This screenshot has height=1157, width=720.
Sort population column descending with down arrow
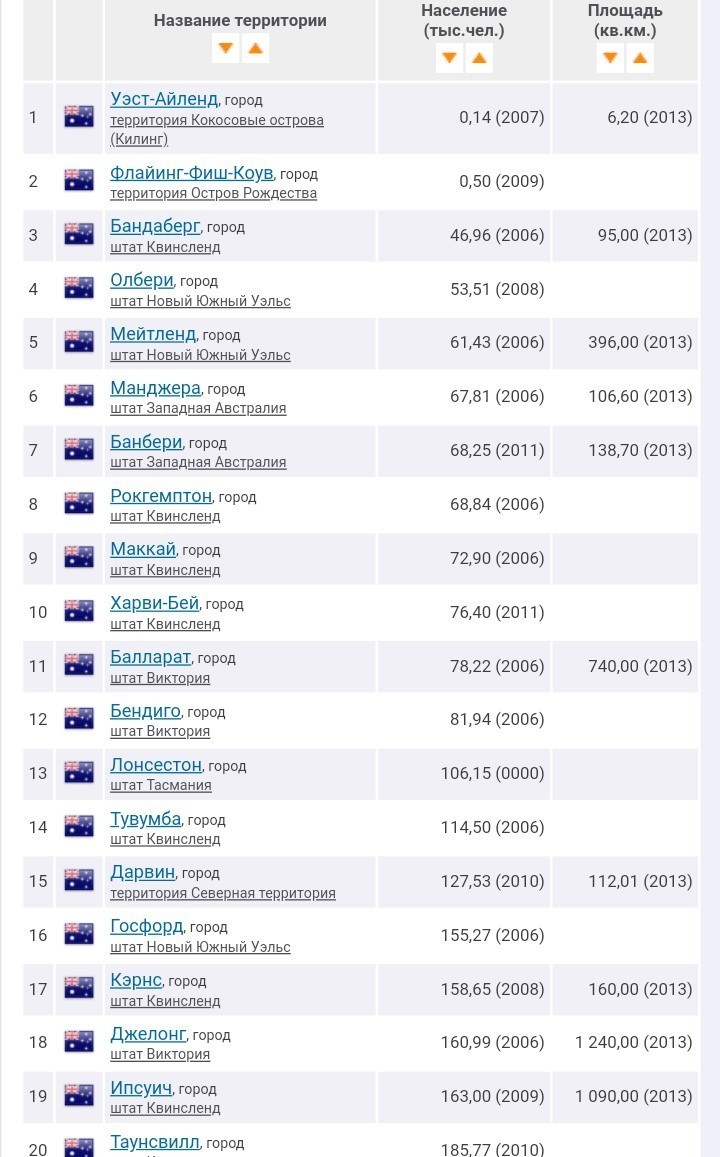click(x=449, y=58)
